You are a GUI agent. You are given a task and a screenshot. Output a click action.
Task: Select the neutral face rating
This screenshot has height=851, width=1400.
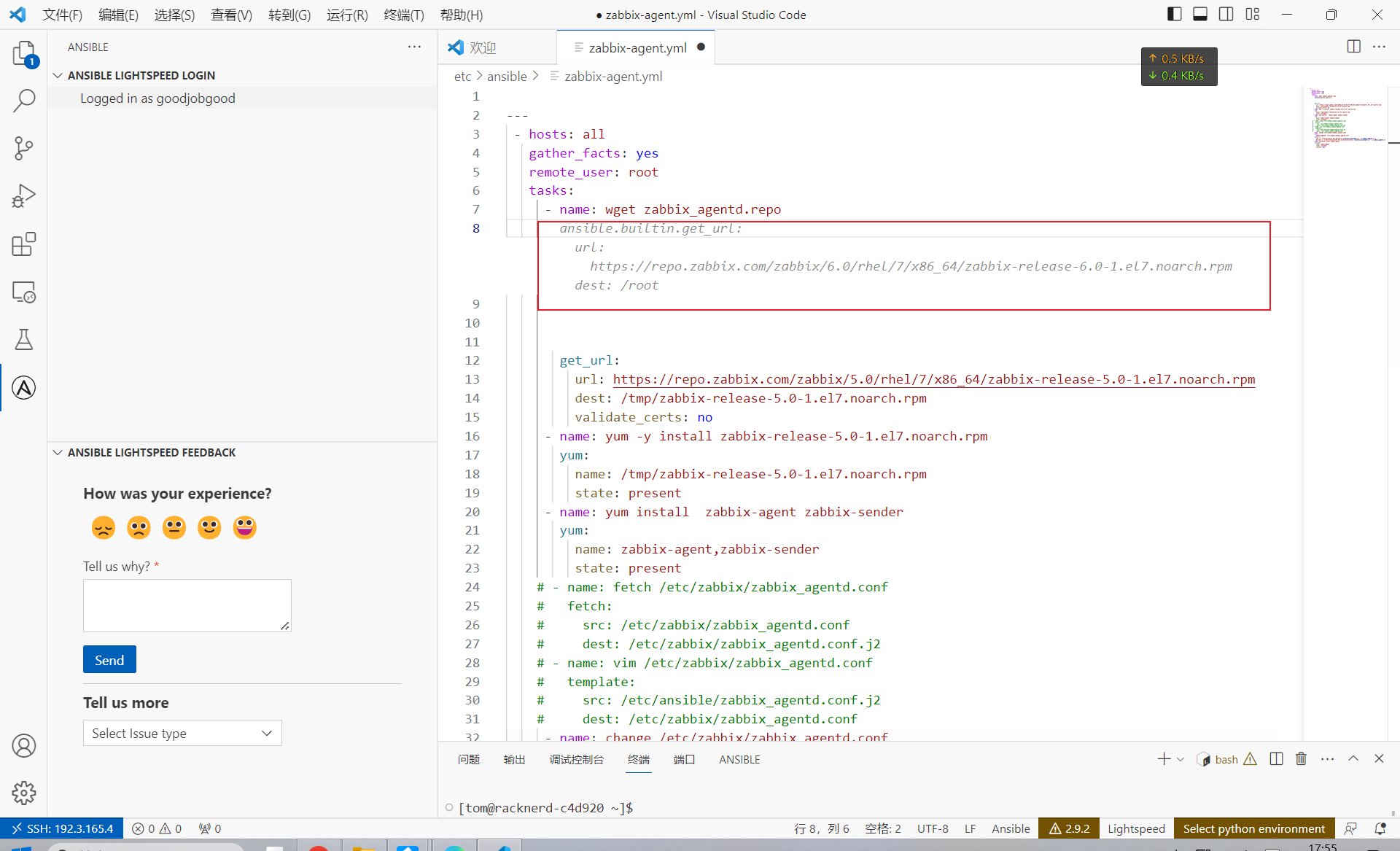pos(174,527)
